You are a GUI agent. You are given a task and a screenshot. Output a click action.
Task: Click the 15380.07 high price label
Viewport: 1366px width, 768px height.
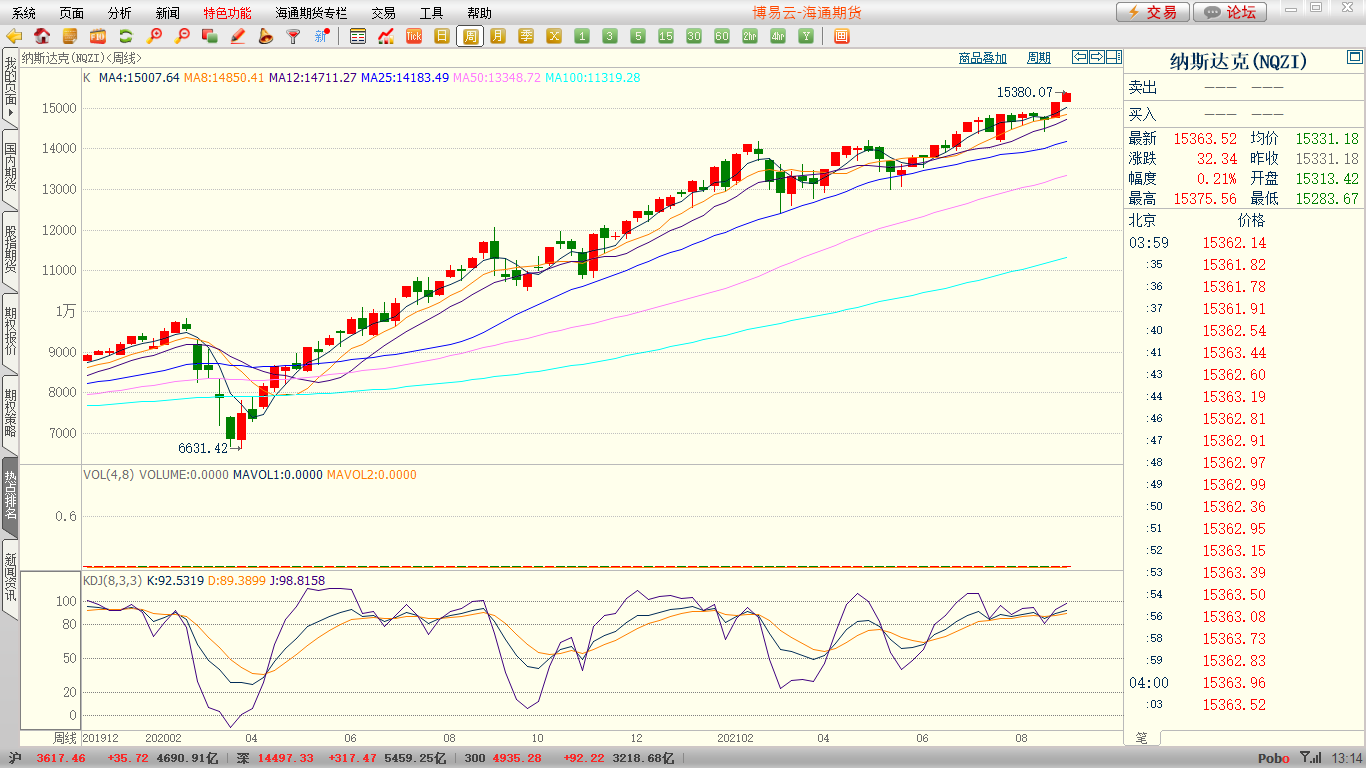[x=1025, y=92]
